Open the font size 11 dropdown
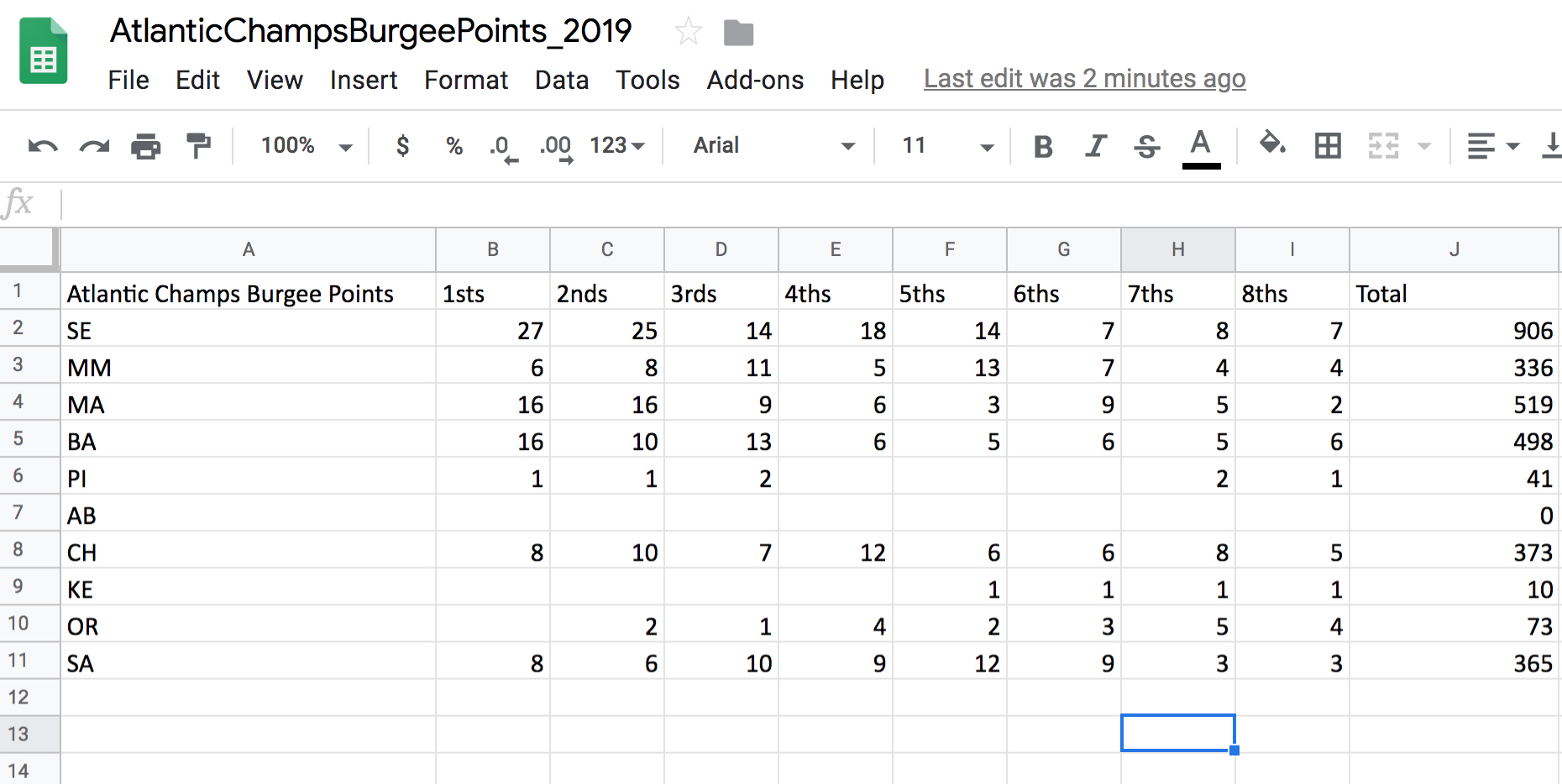1562x784 pixels. [947, 146]
